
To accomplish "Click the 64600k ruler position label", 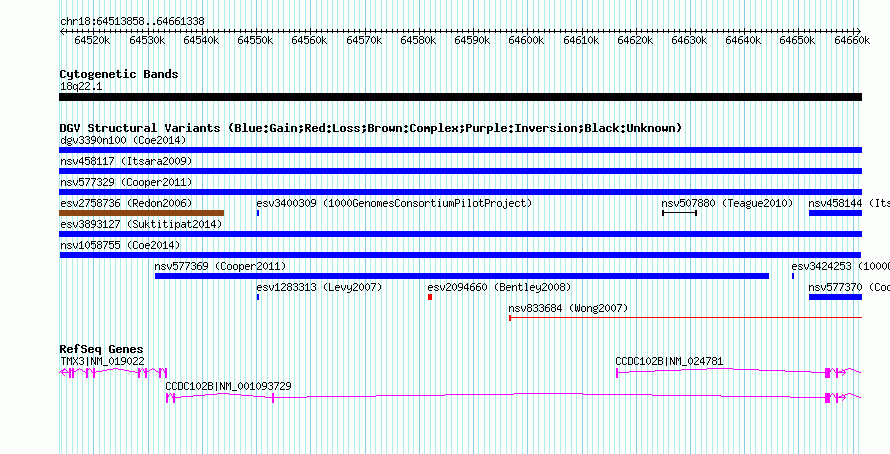I will [526, 40].
